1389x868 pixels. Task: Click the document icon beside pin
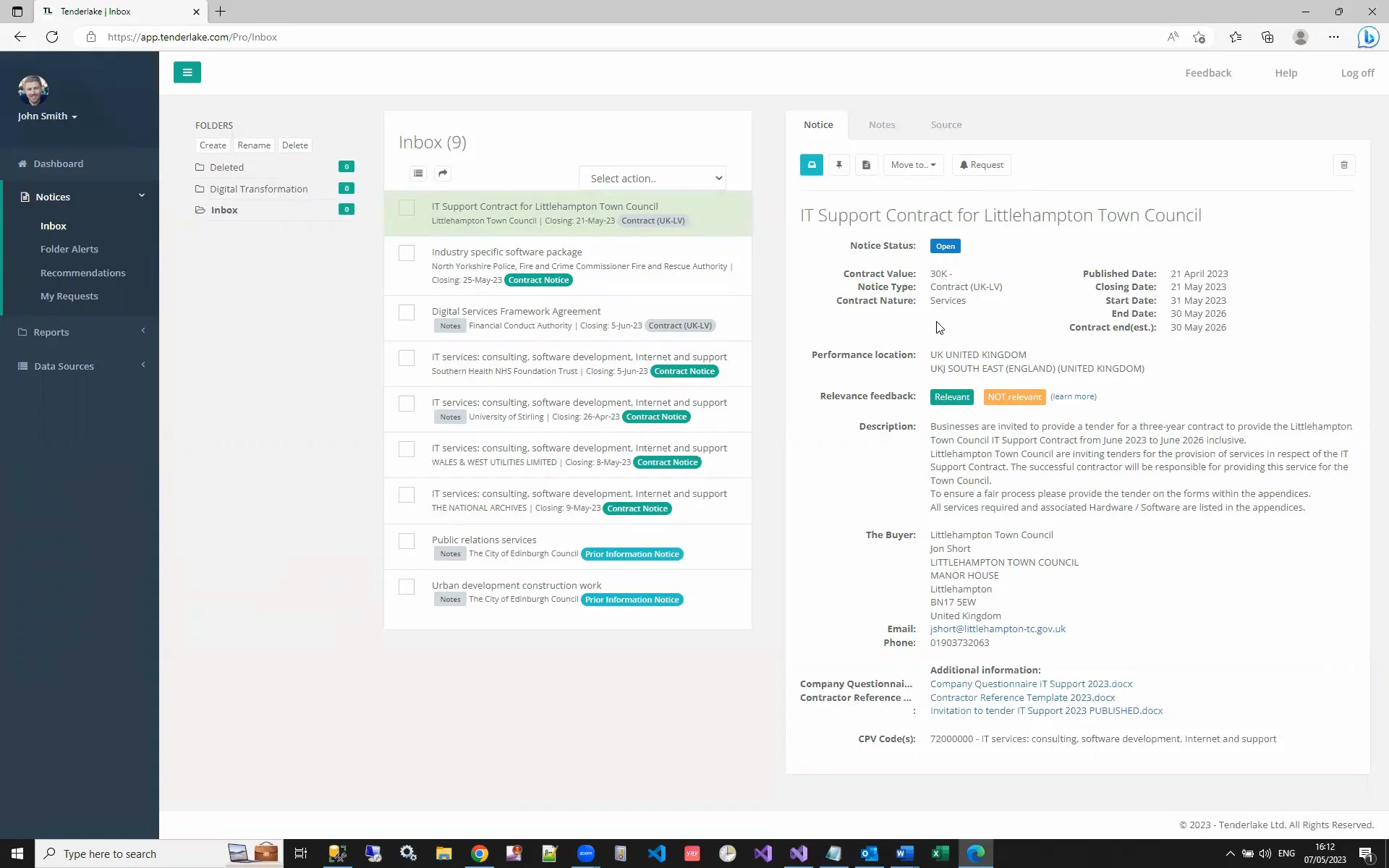tap(866, 165)
